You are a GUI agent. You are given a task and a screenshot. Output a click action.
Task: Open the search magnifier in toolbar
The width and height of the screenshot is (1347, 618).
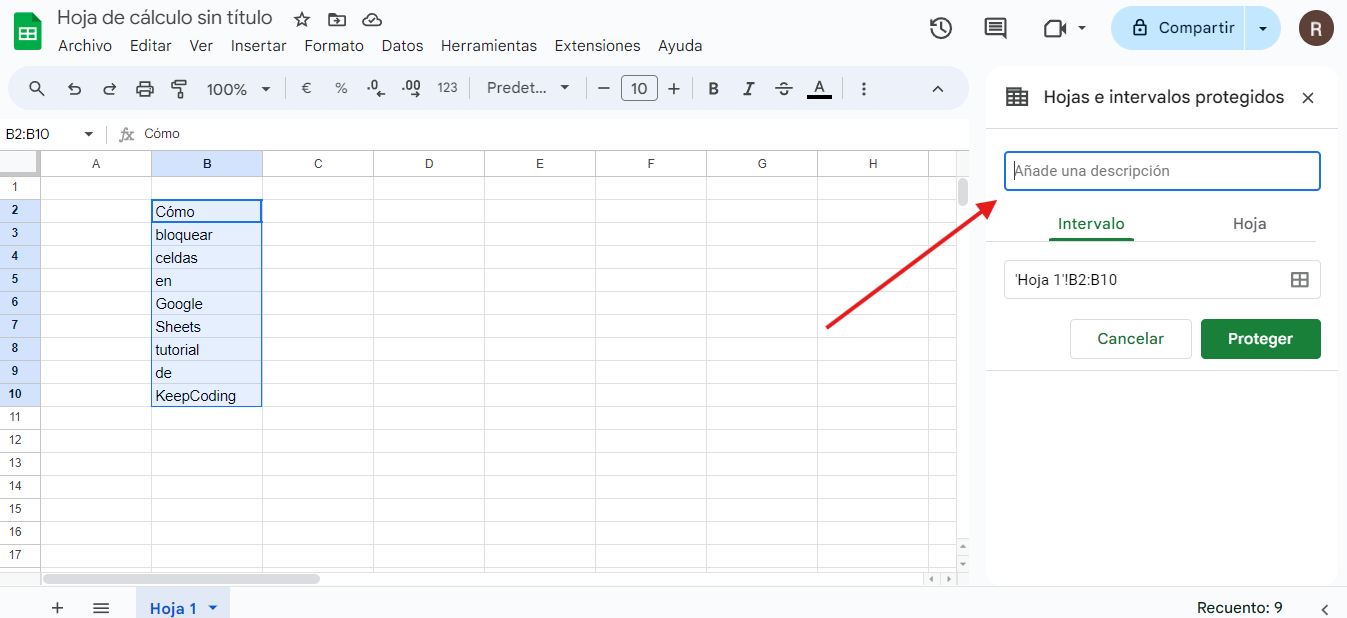pos(37,88)
